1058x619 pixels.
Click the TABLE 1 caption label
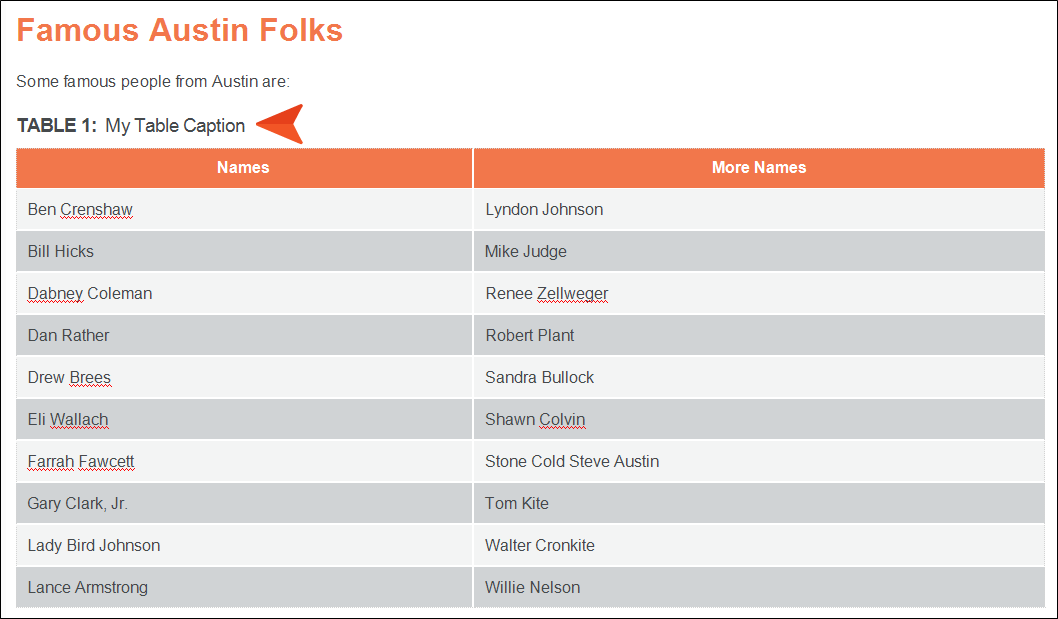(x=57, y=126)
